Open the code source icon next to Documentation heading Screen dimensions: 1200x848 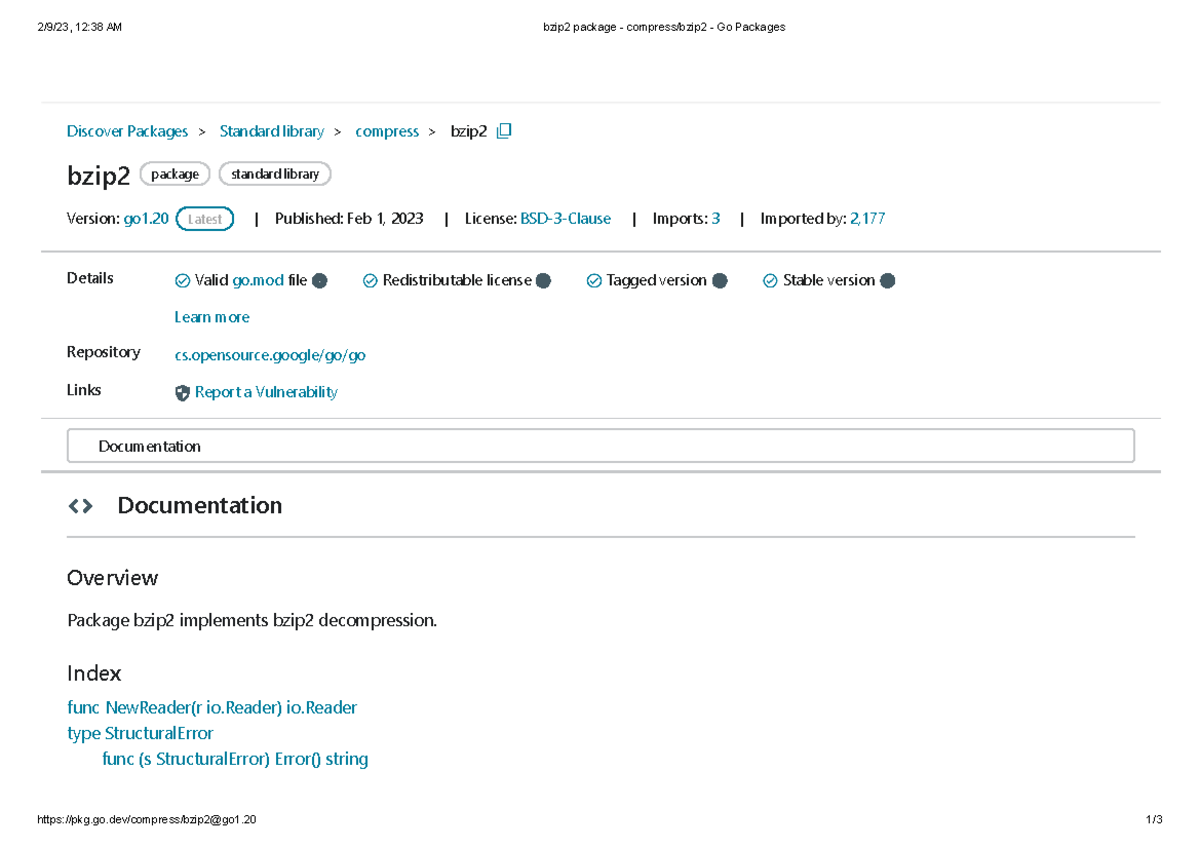coord(80,505)
